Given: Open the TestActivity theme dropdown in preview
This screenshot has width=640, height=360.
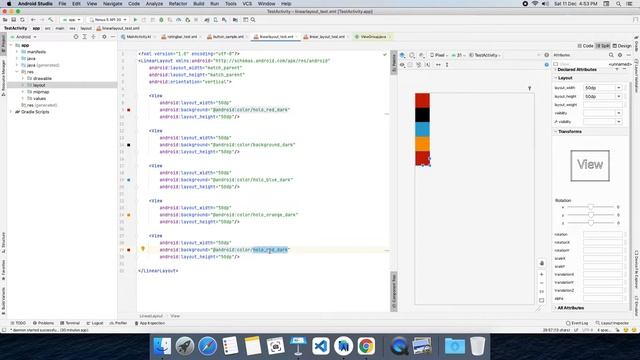Looking at the screenshot, I should coord(485,55).
